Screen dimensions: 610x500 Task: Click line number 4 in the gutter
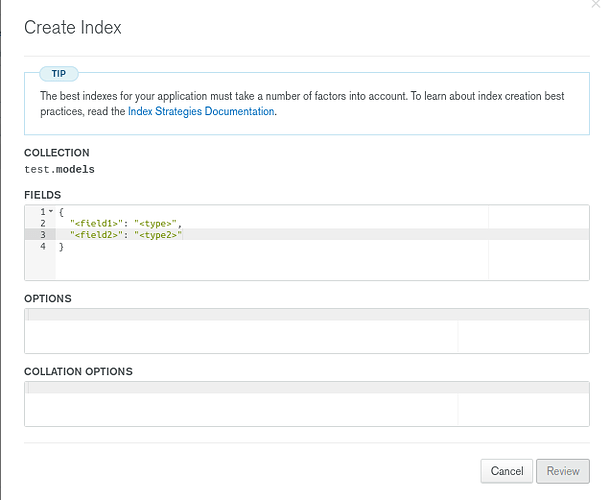click(43, 246)
